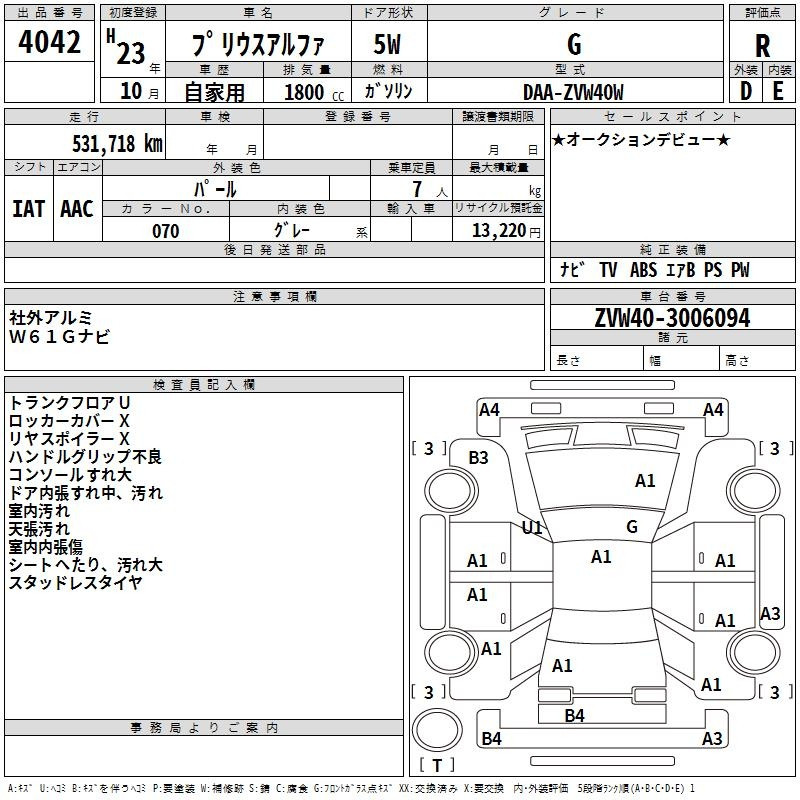Select the displacement value 1800 cc
800x800 pixels.
tap(314, 92)
